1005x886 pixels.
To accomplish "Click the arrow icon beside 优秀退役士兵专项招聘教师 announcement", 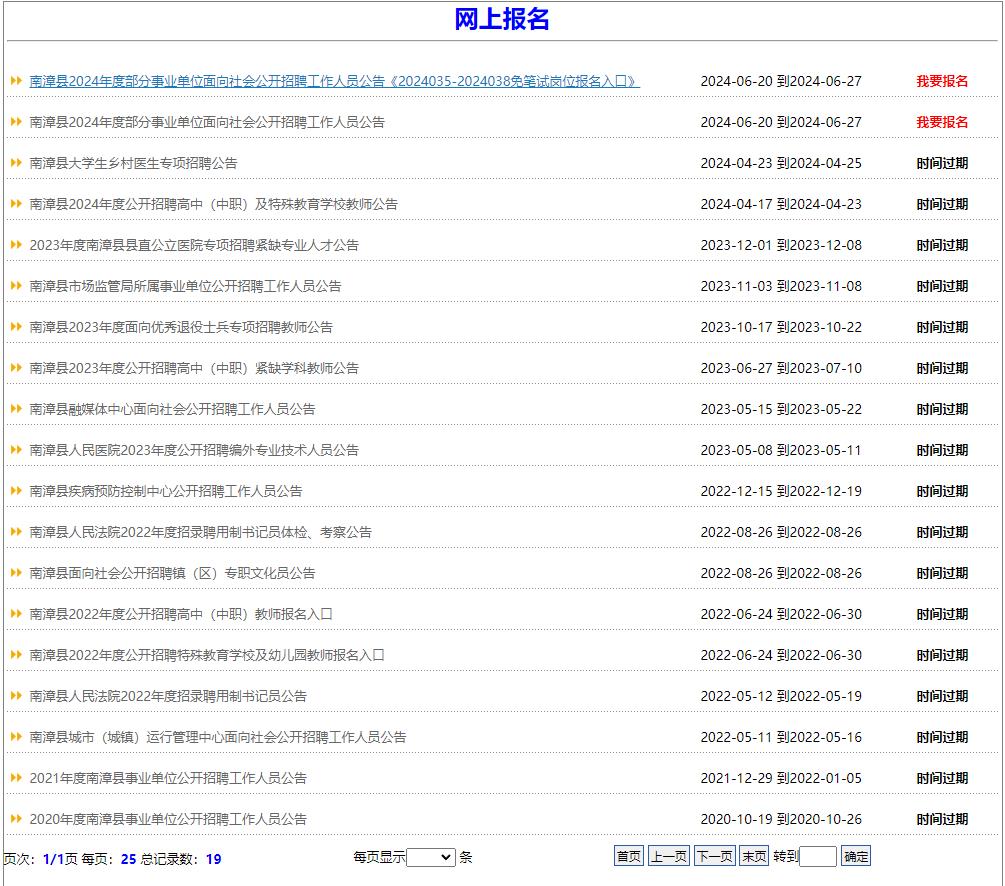I will [x=16, y=327].
